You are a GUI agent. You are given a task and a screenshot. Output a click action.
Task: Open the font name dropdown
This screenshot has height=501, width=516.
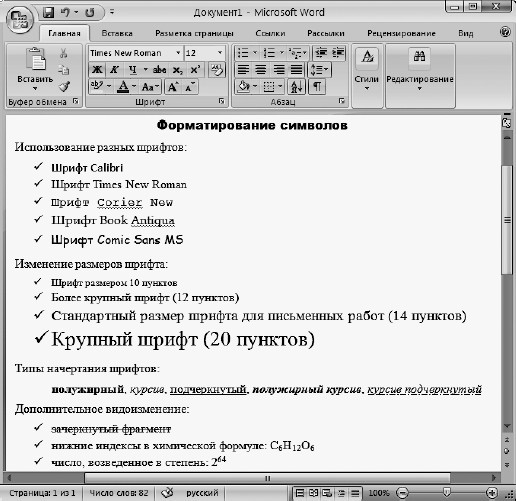point(178,53)
